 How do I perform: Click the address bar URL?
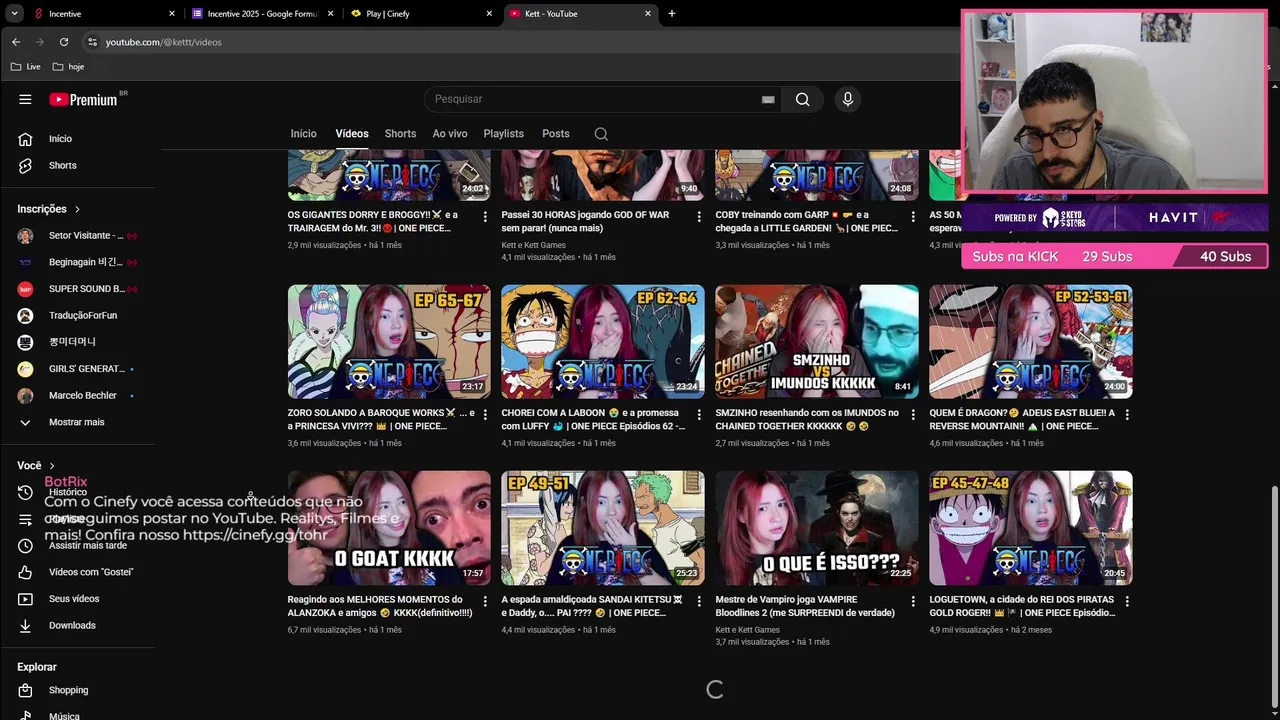point(164,42)
